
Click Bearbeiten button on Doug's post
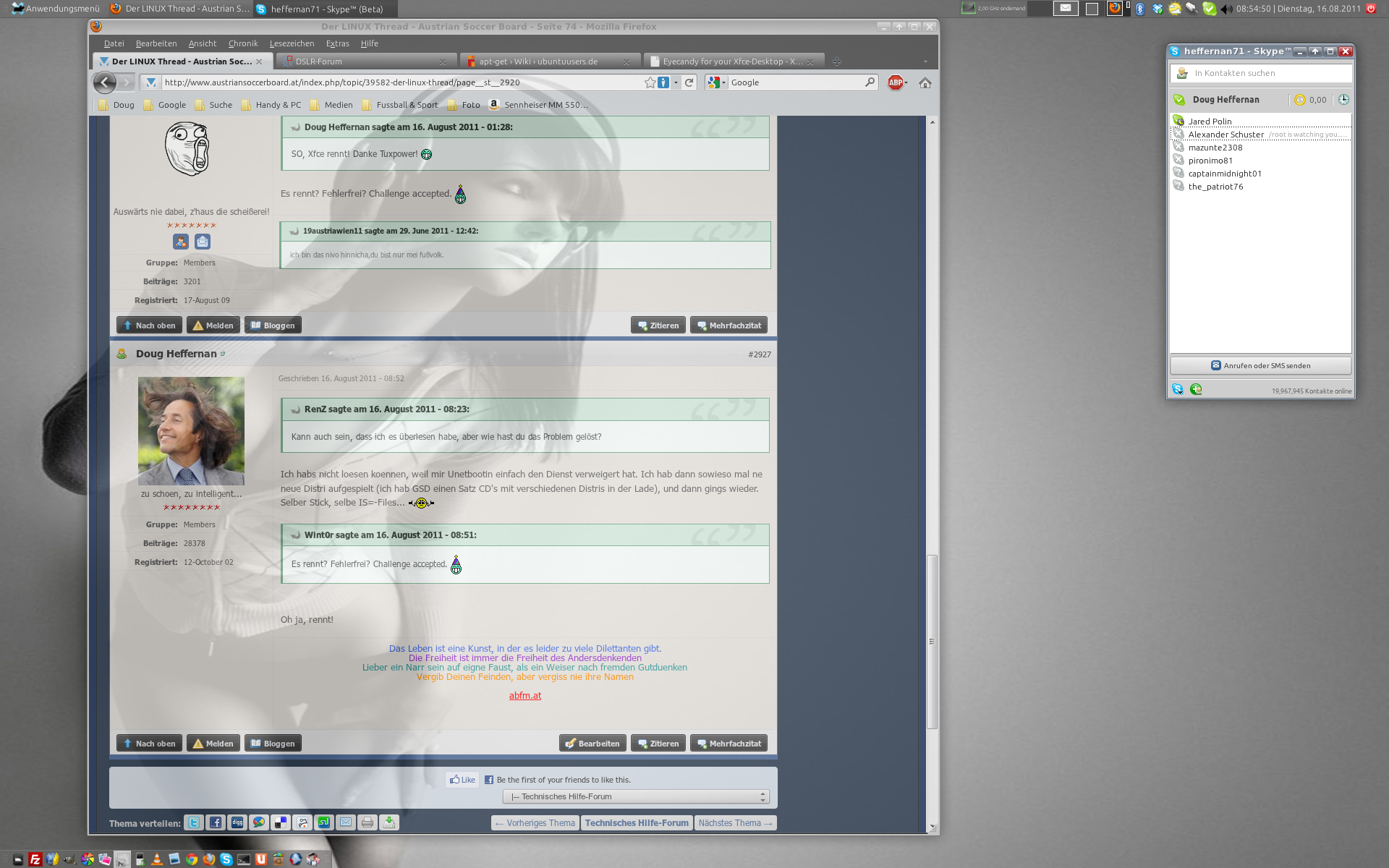592,743
